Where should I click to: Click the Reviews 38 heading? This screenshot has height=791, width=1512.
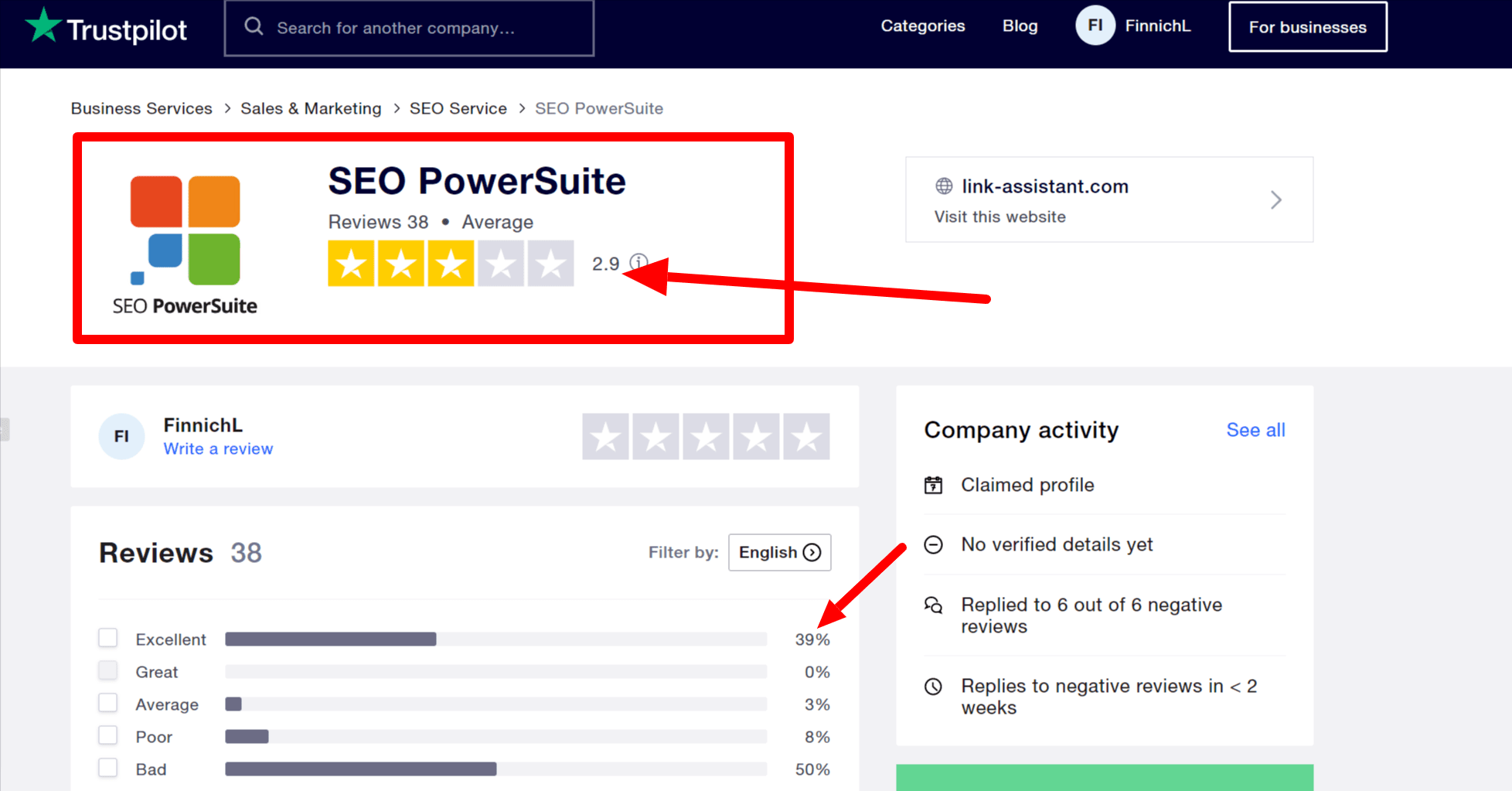[x=180, y=553]
